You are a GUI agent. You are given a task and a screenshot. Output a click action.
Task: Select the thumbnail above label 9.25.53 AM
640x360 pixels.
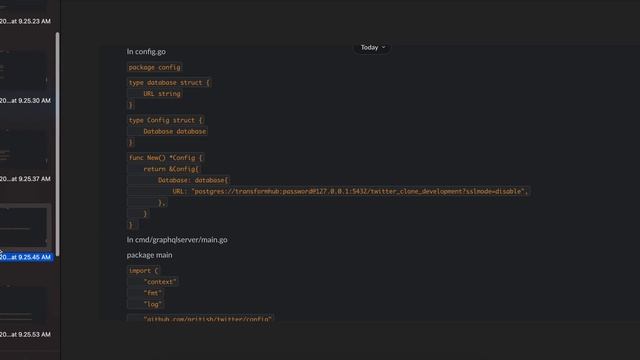click(x=24, y=304)
